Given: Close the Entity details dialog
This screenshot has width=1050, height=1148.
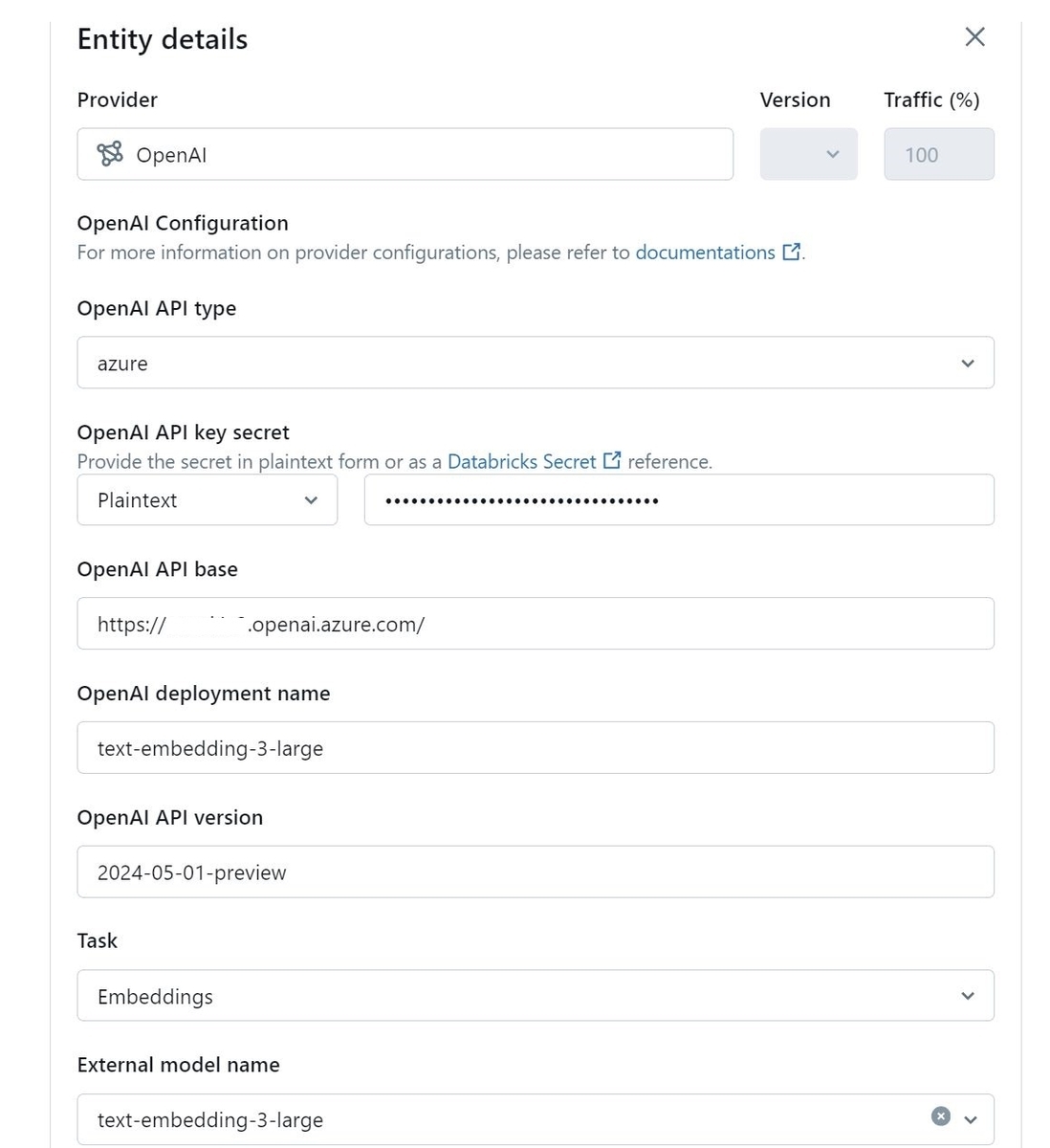Looking at the screenshot, I should click(973, 36).
